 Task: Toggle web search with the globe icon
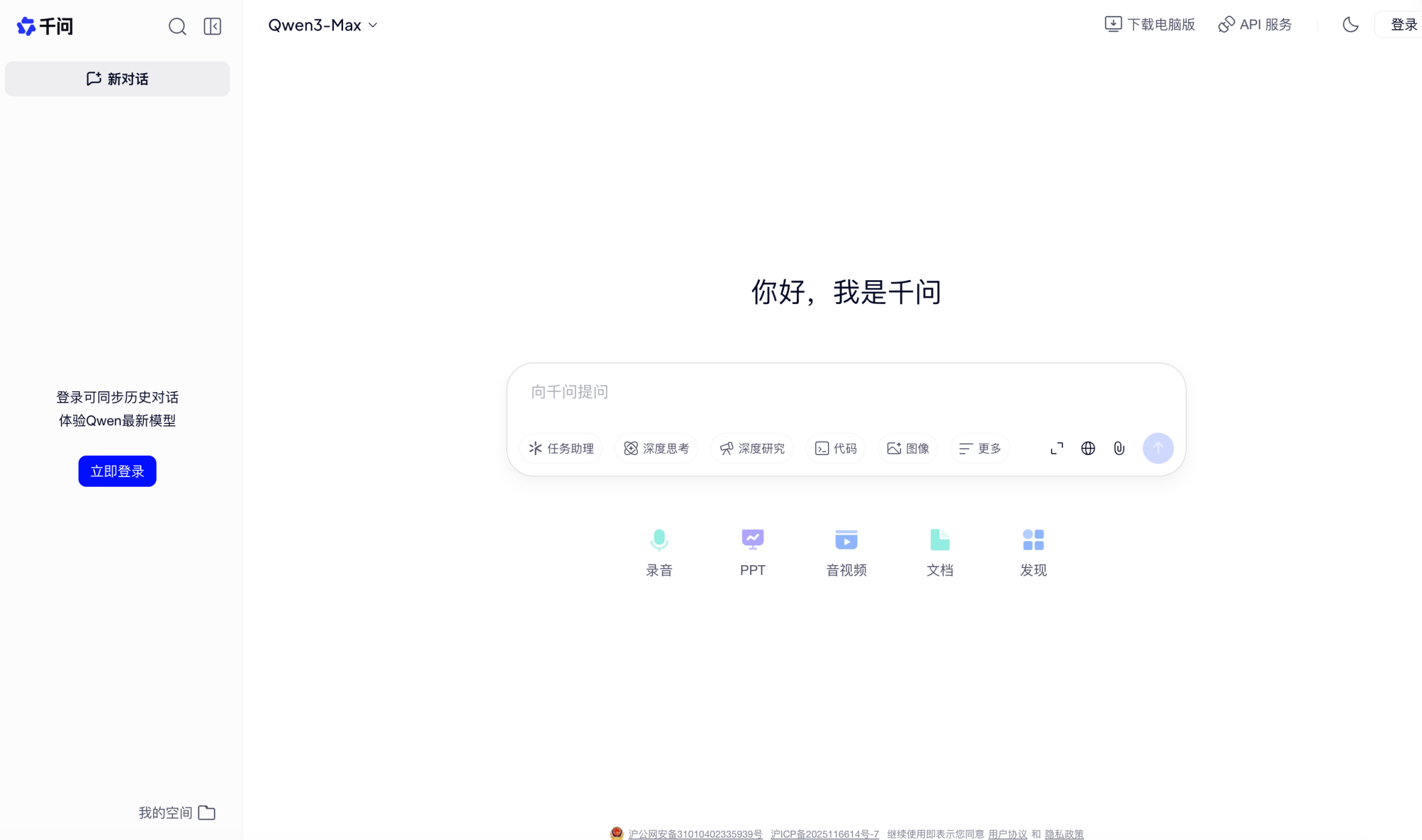coord(1088,448)
